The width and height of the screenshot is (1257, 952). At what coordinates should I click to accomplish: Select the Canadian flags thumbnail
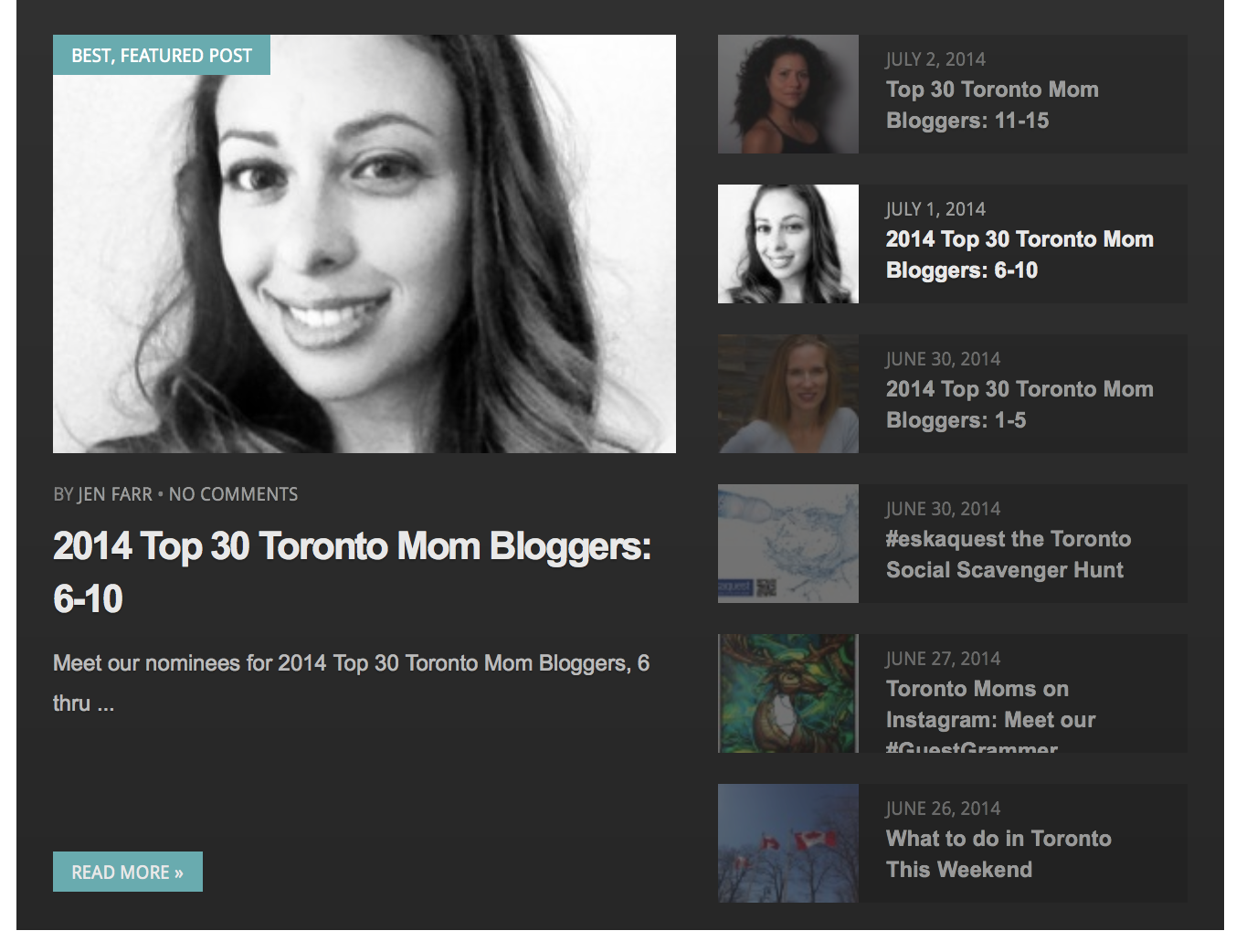[x=788, y=843]
